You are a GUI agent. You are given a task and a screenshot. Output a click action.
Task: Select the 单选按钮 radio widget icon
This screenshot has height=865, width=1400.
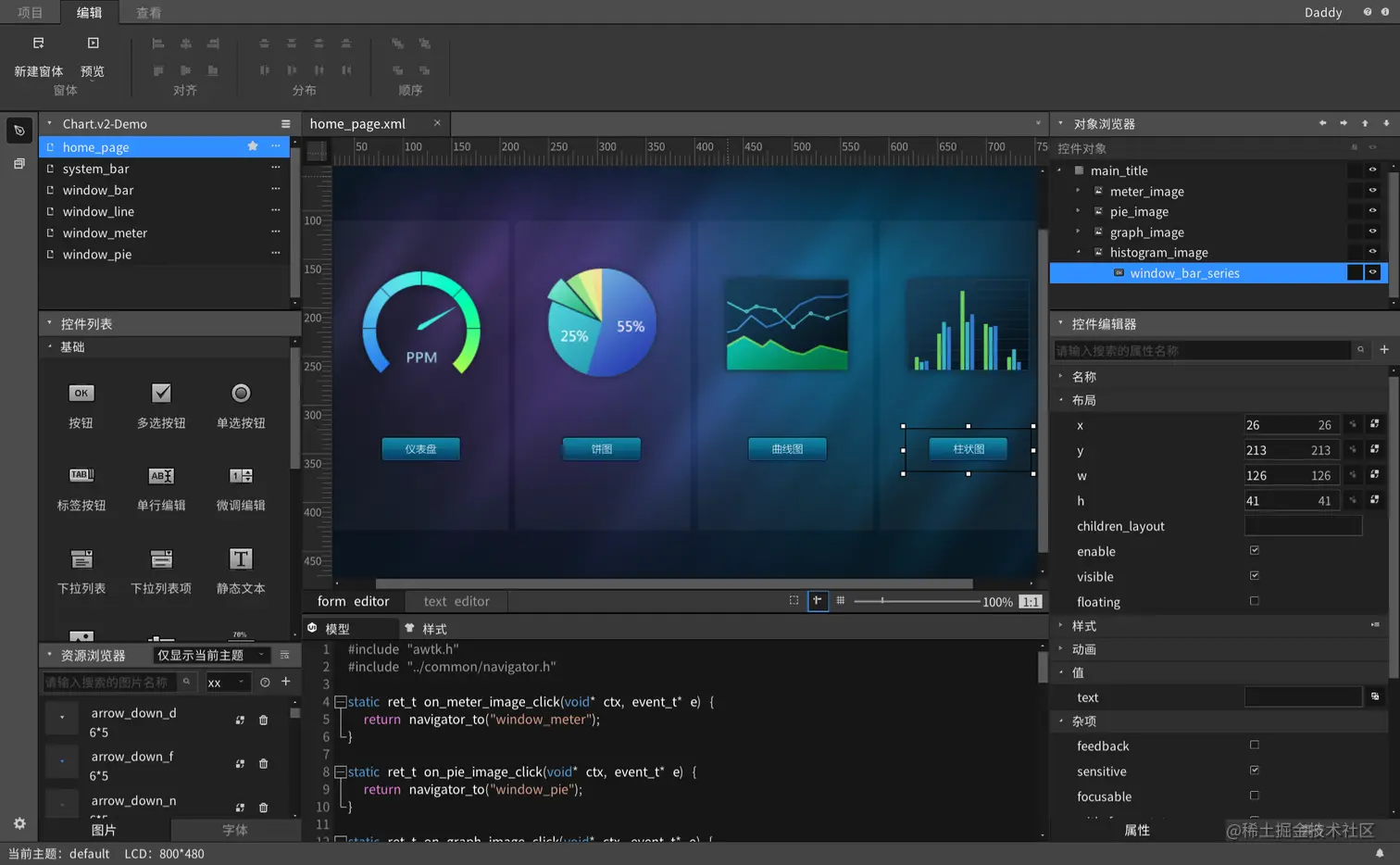pyautogui.click(x=241, y=394)
